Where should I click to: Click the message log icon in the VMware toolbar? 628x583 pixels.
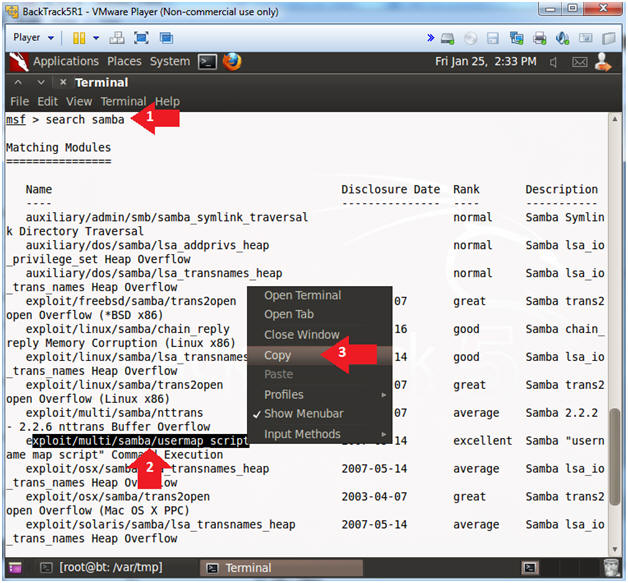586,38
